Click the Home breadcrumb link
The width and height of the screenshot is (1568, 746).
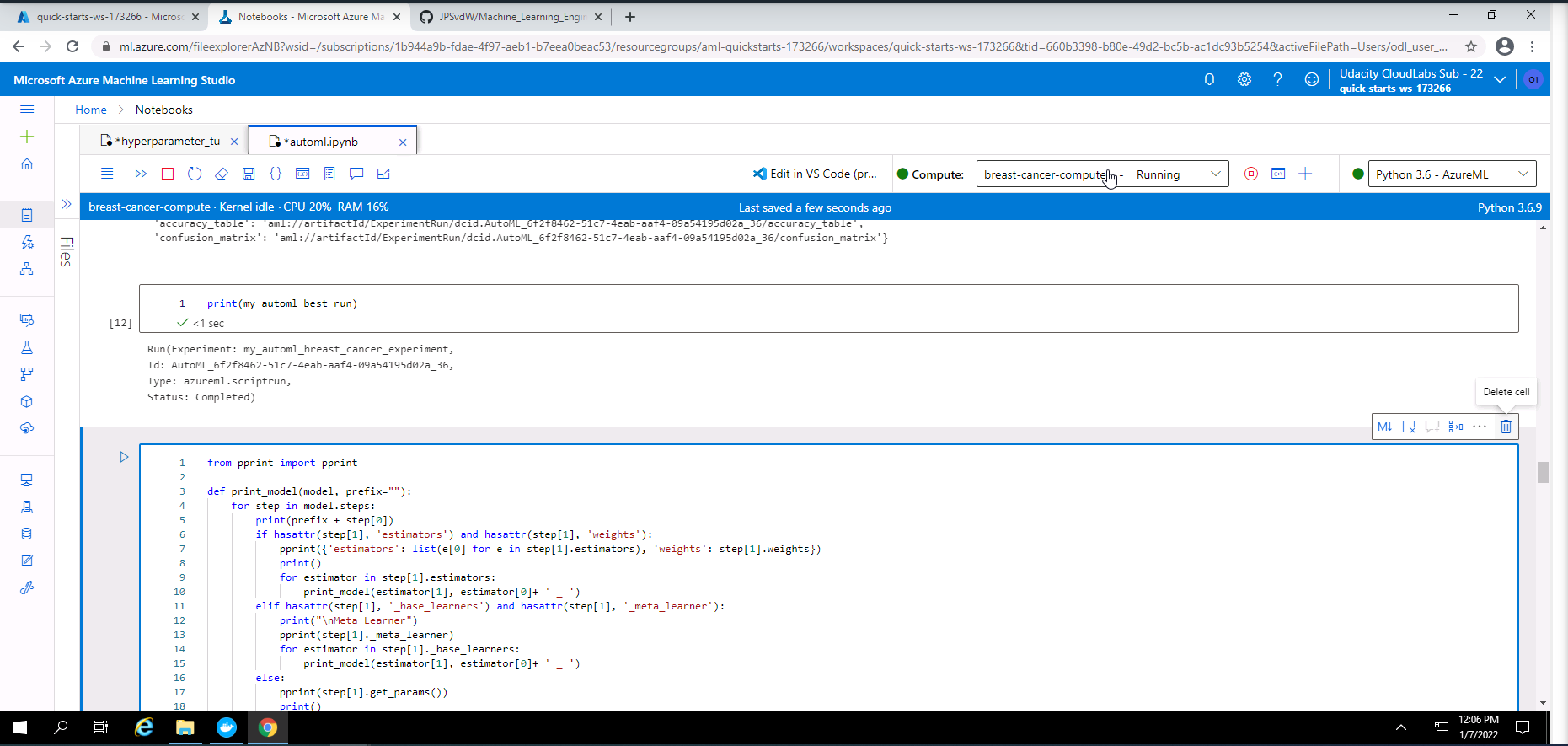(91, 110)
